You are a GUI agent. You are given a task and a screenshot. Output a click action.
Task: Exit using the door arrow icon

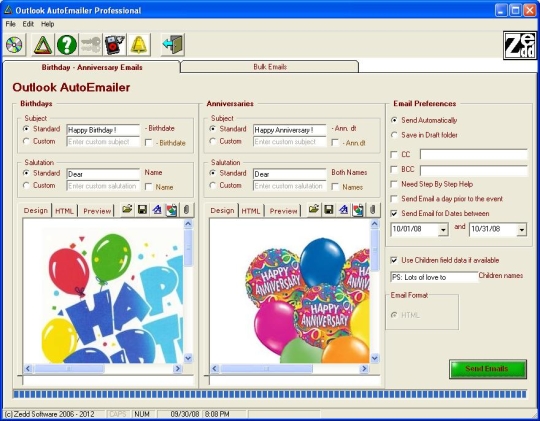pos(173,45)
